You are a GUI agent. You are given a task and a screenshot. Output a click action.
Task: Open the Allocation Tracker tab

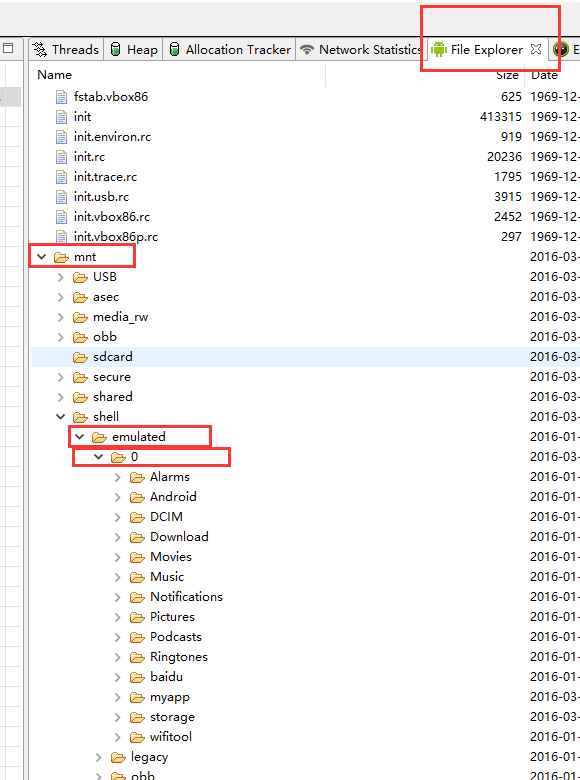(x=229, y=49)
